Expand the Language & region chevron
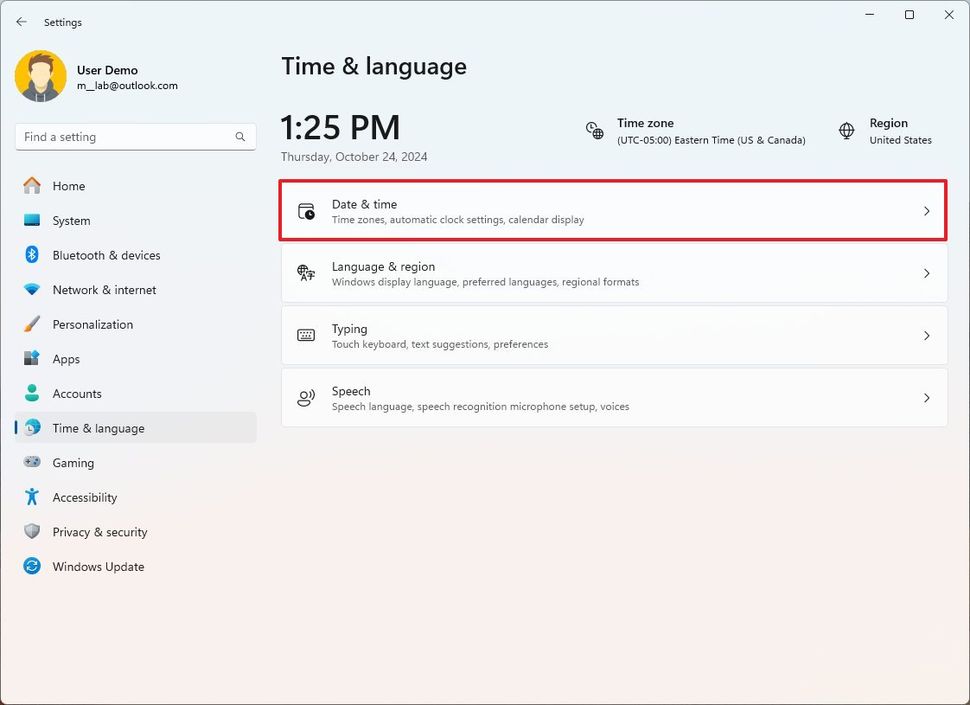The image size is (970, 705). click(x=925, y=273)
